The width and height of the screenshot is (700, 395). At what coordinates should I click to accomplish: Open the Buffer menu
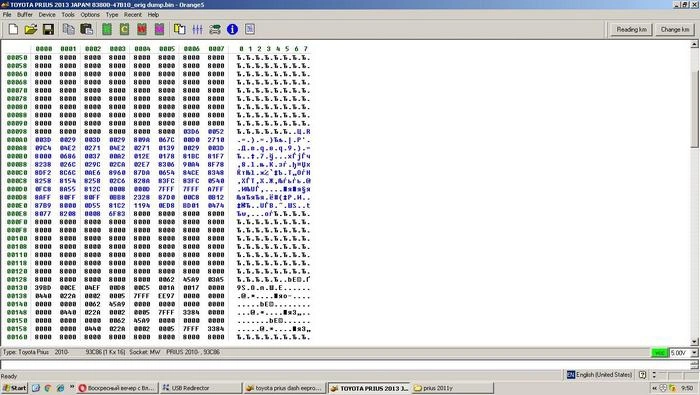click(25, 15)
